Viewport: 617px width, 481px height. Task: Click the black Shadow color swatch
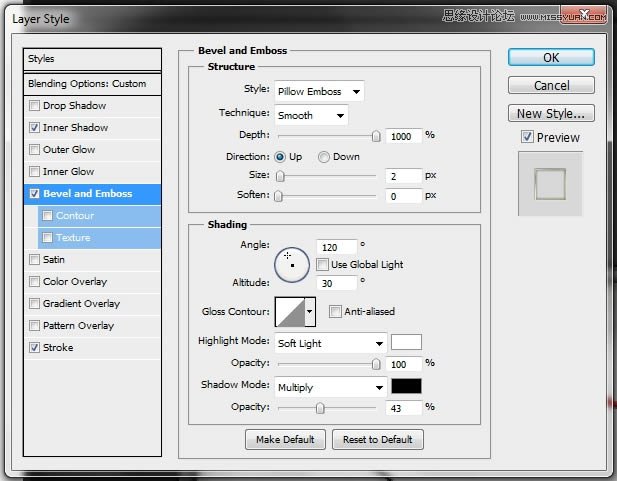click(406, 386)
